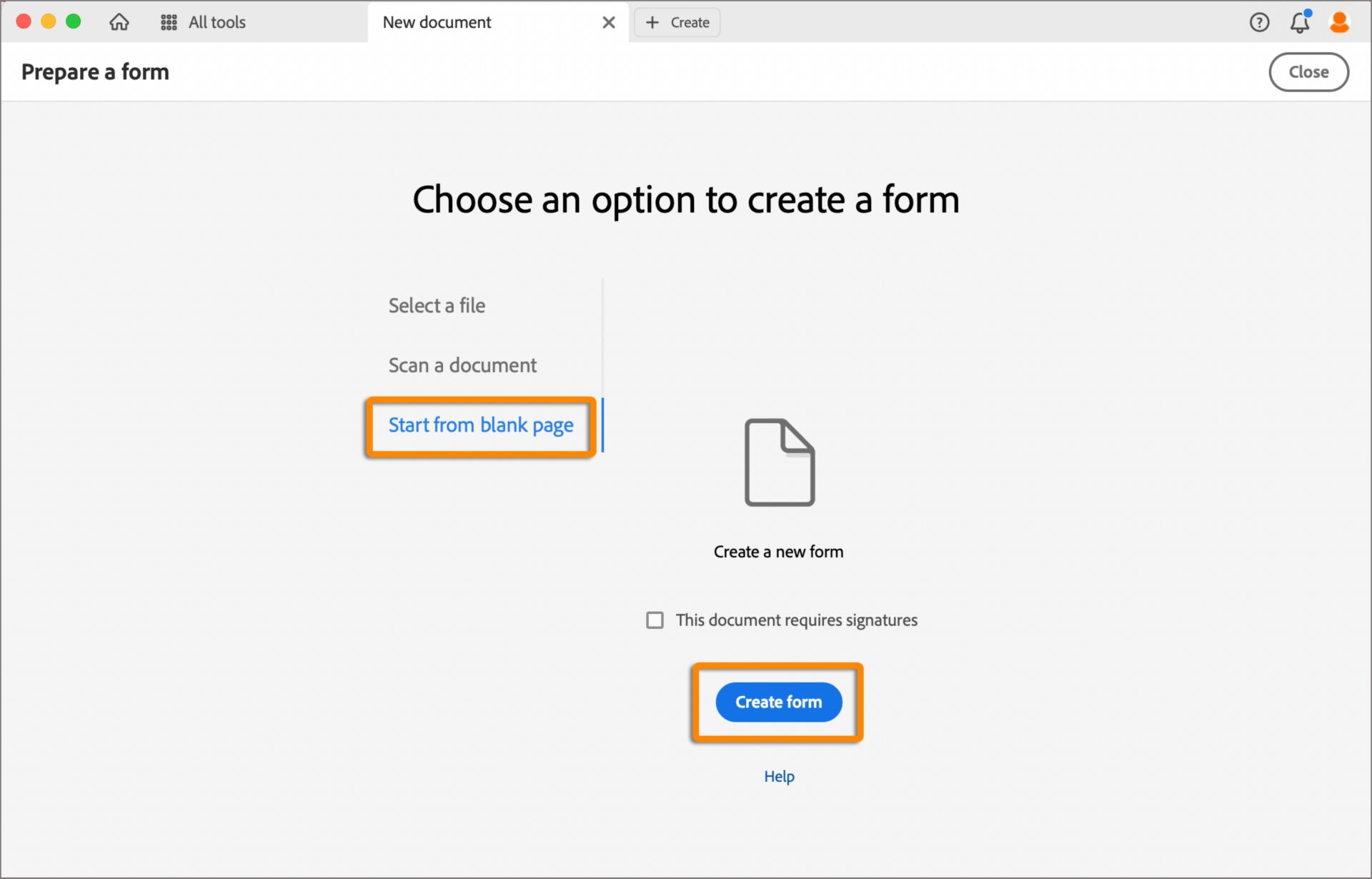The height and width of the screenshot is (879, 1372).
Task: Switch to the New document tab
Action: (437, 23)
